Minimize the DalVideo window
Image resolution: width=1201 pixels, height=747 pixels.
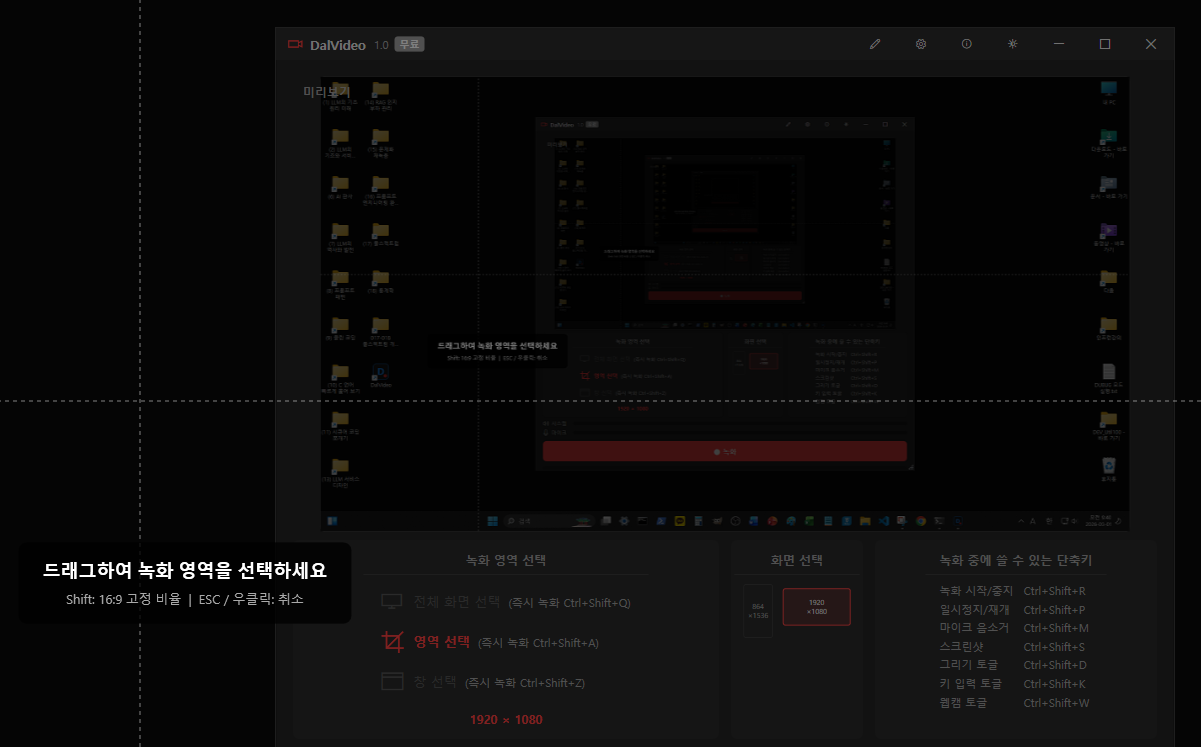pyautogui.click(x=1059, y=44)
